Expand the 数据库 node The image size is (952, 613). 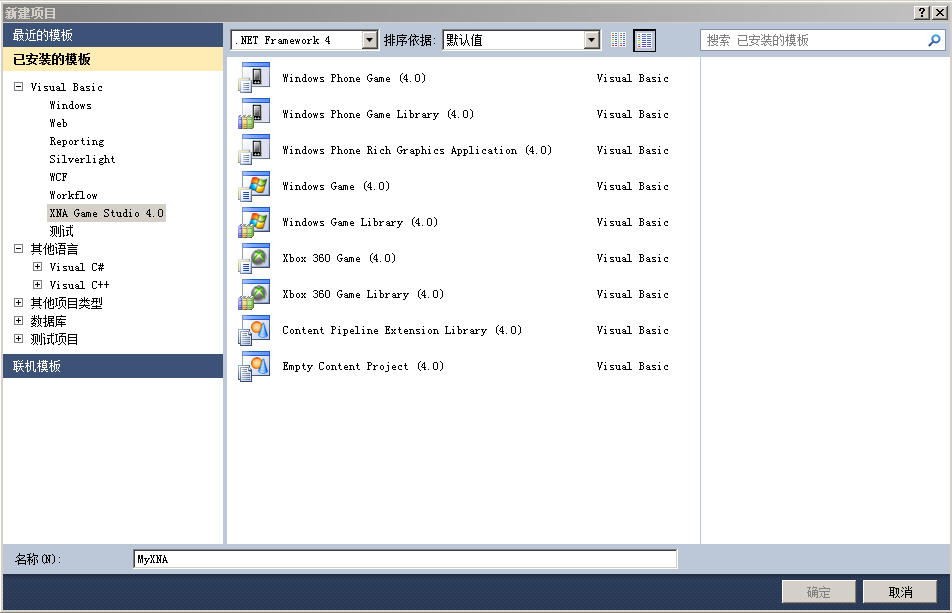pyautogui.click(x=19, y=320)
